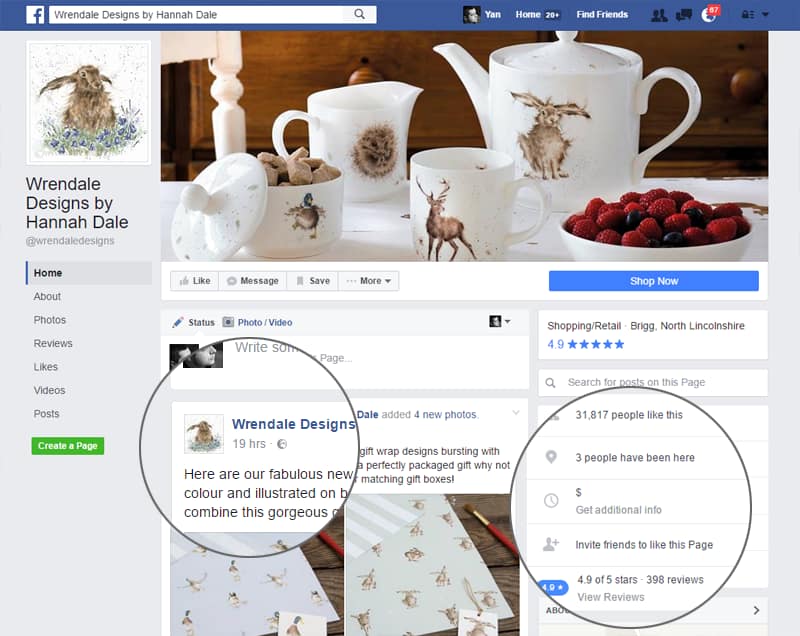The image size is (800, 636).
Task: Open the More dropdown menu
Action: coord(369,281)
